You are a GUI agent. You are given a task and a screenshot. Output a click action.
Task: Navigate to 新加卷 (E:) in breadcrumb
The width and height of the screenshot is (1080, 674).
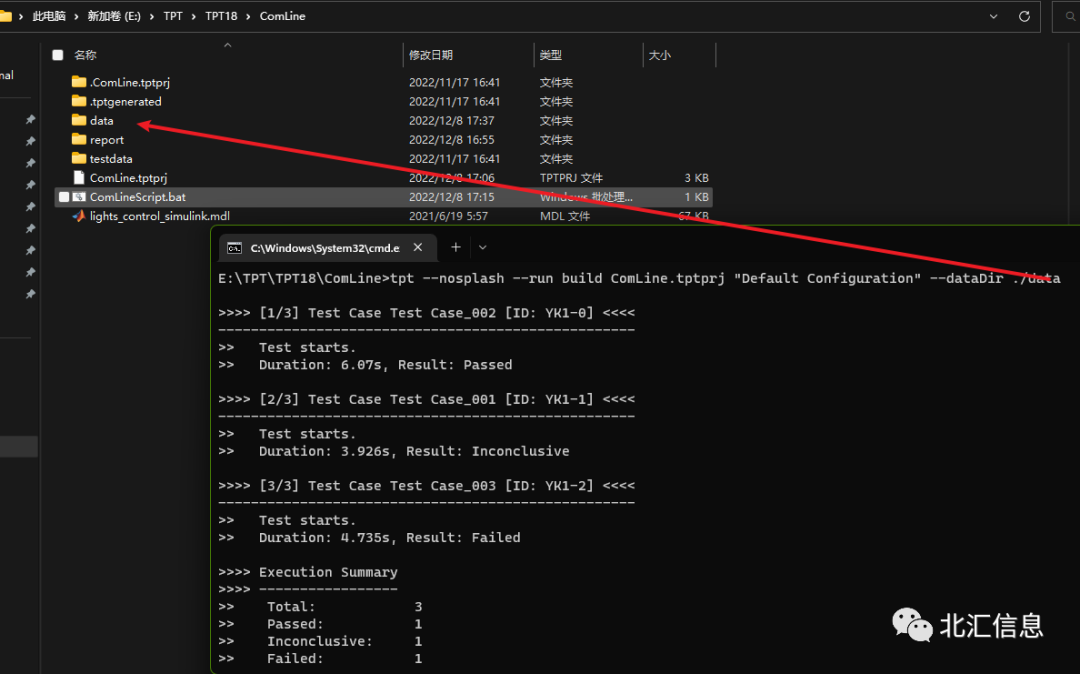[x=114, y=16]
